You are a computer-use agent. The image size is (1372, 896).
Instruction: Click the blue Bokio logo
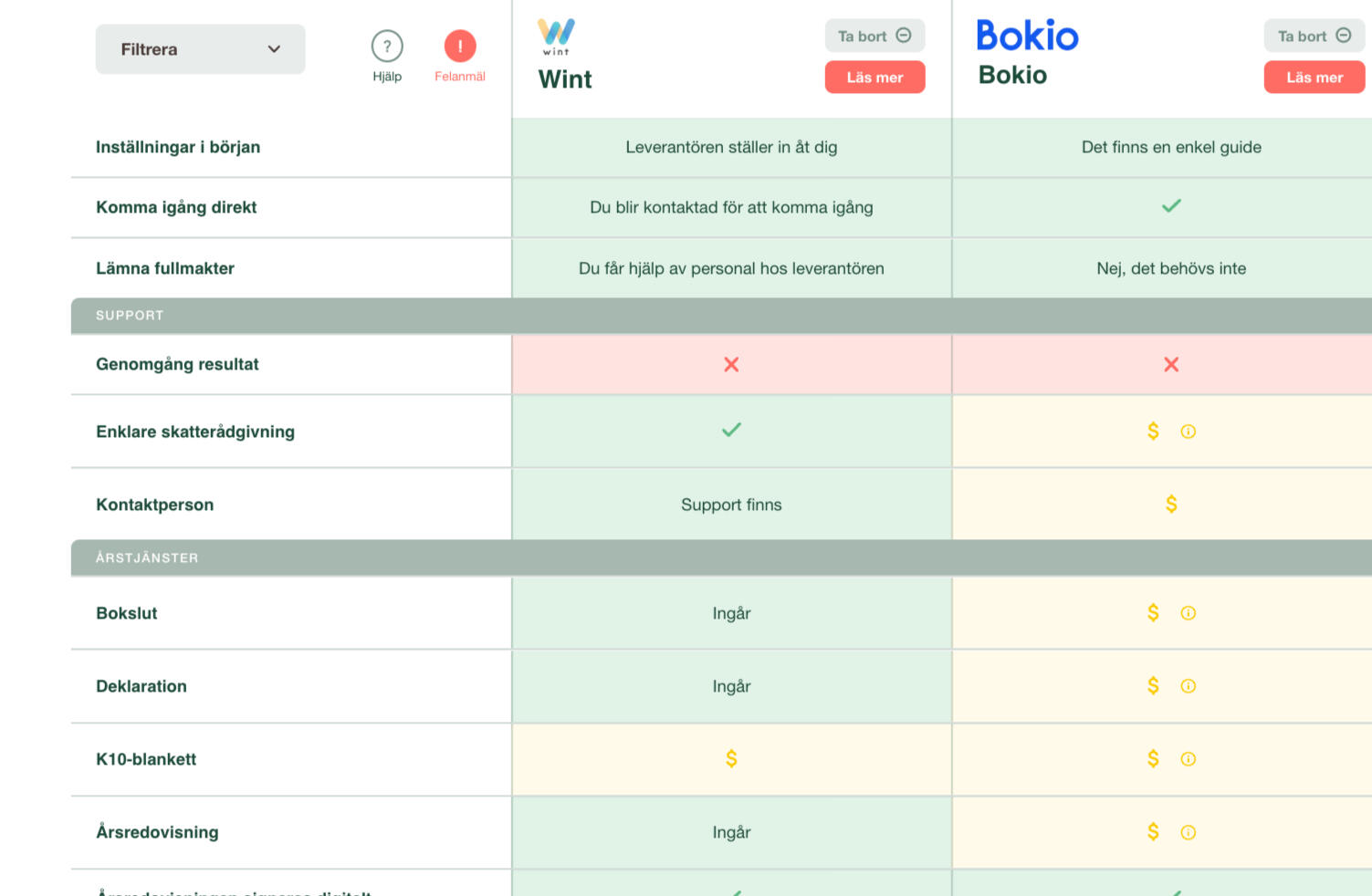pos(1027,36)
